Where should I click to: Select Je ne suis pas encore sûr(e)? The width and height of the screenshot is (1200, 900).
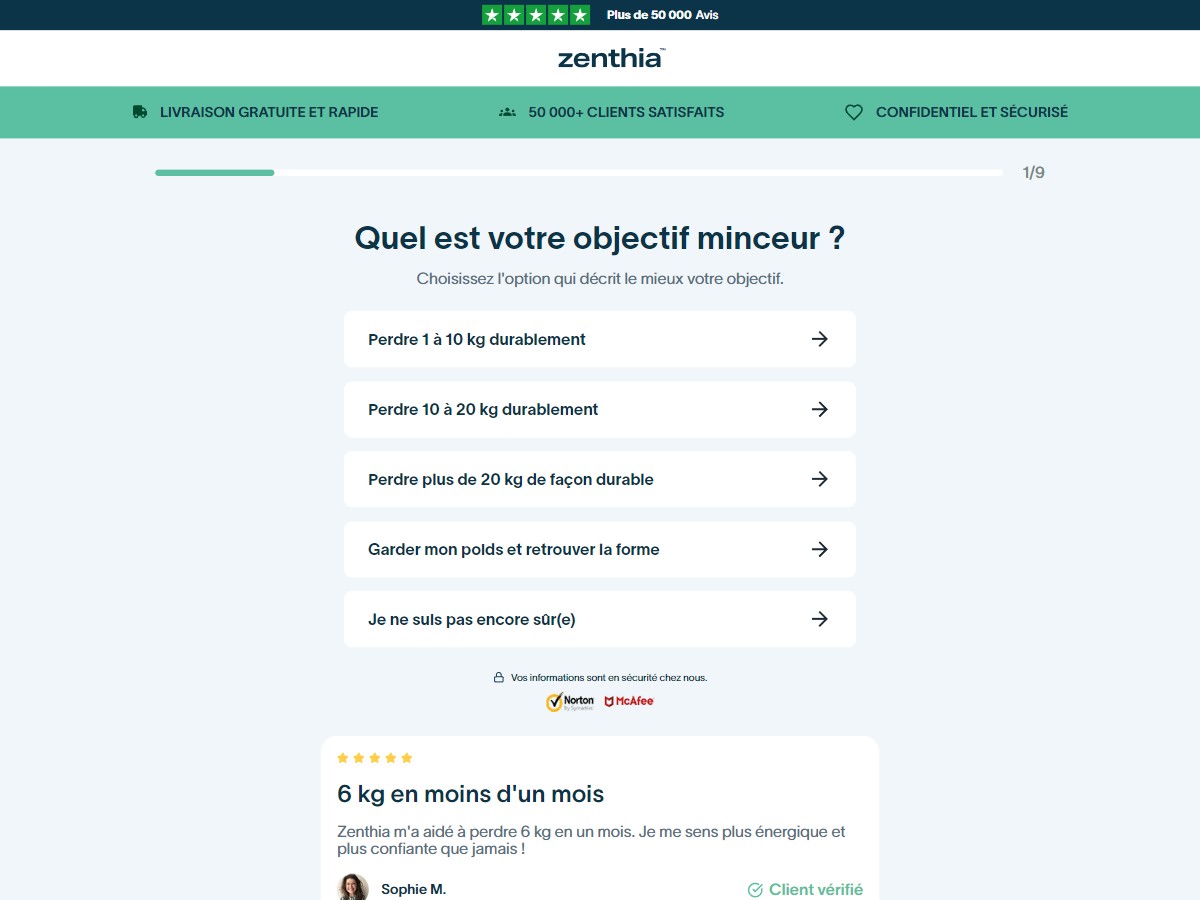point(600,619)
